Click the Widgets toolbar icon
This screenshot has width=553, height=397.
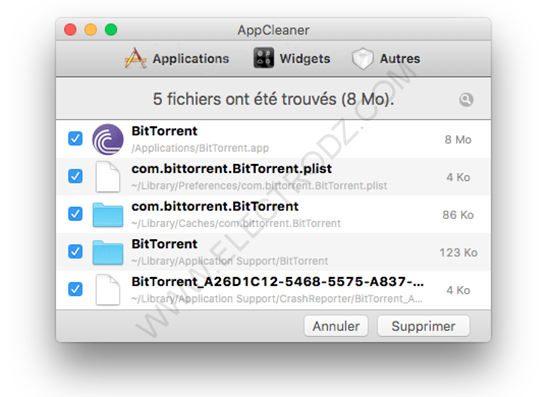263,58
